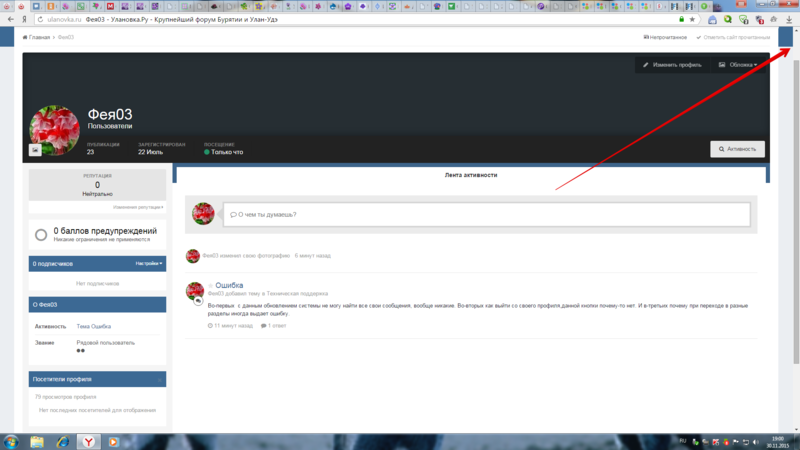Click the green lock security icon
Screen dimensions: 800x450
pyautogui.click(x=682, y=19)
